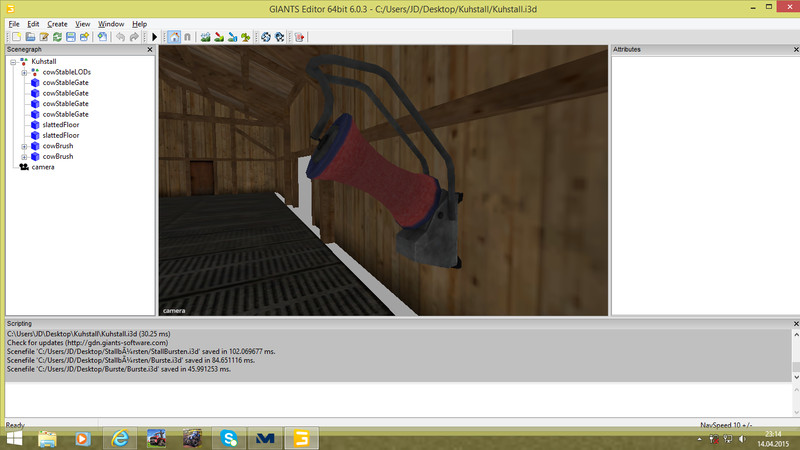Expand the cowStableLODs tree node
Image resolution: width=800 pixels, height=450 pixels.
click(x=24, y=72)
